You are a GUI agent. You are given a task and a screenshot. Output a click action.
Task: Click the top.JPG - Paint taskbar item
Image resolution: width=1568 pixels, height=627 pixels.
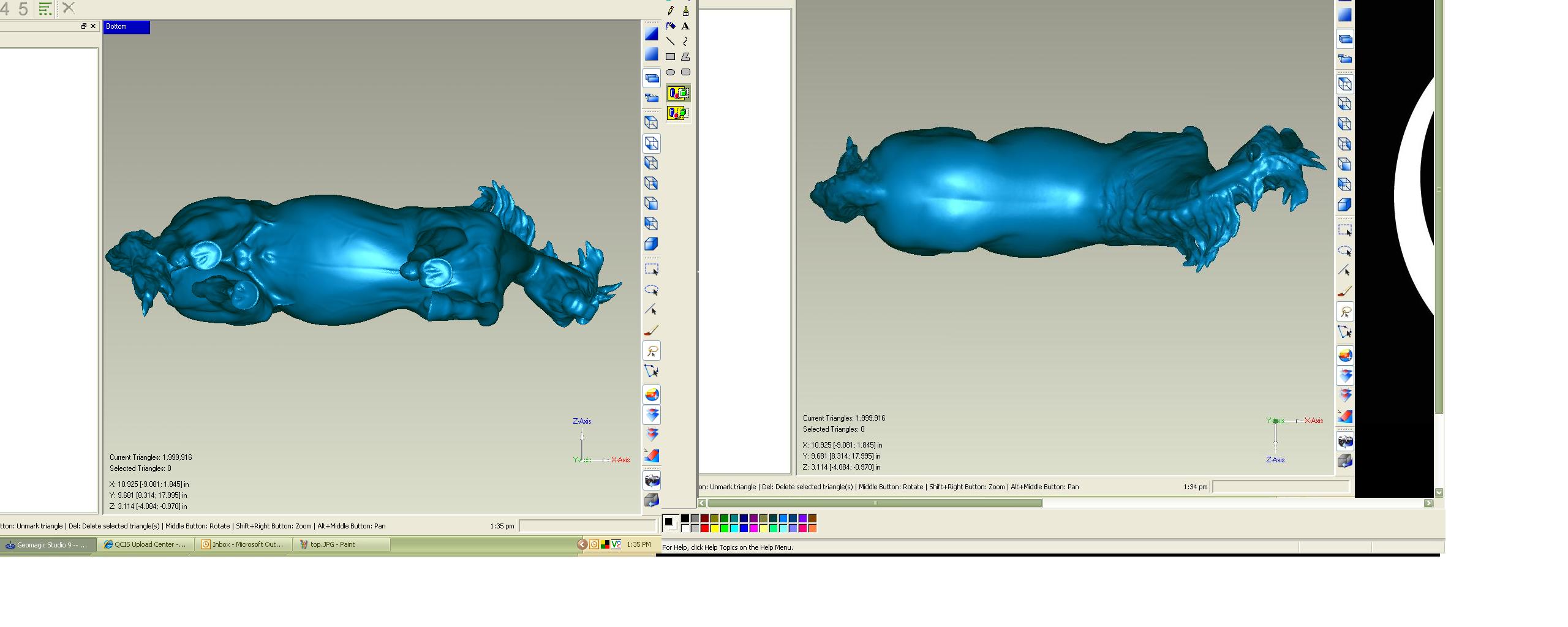point(341,544)
